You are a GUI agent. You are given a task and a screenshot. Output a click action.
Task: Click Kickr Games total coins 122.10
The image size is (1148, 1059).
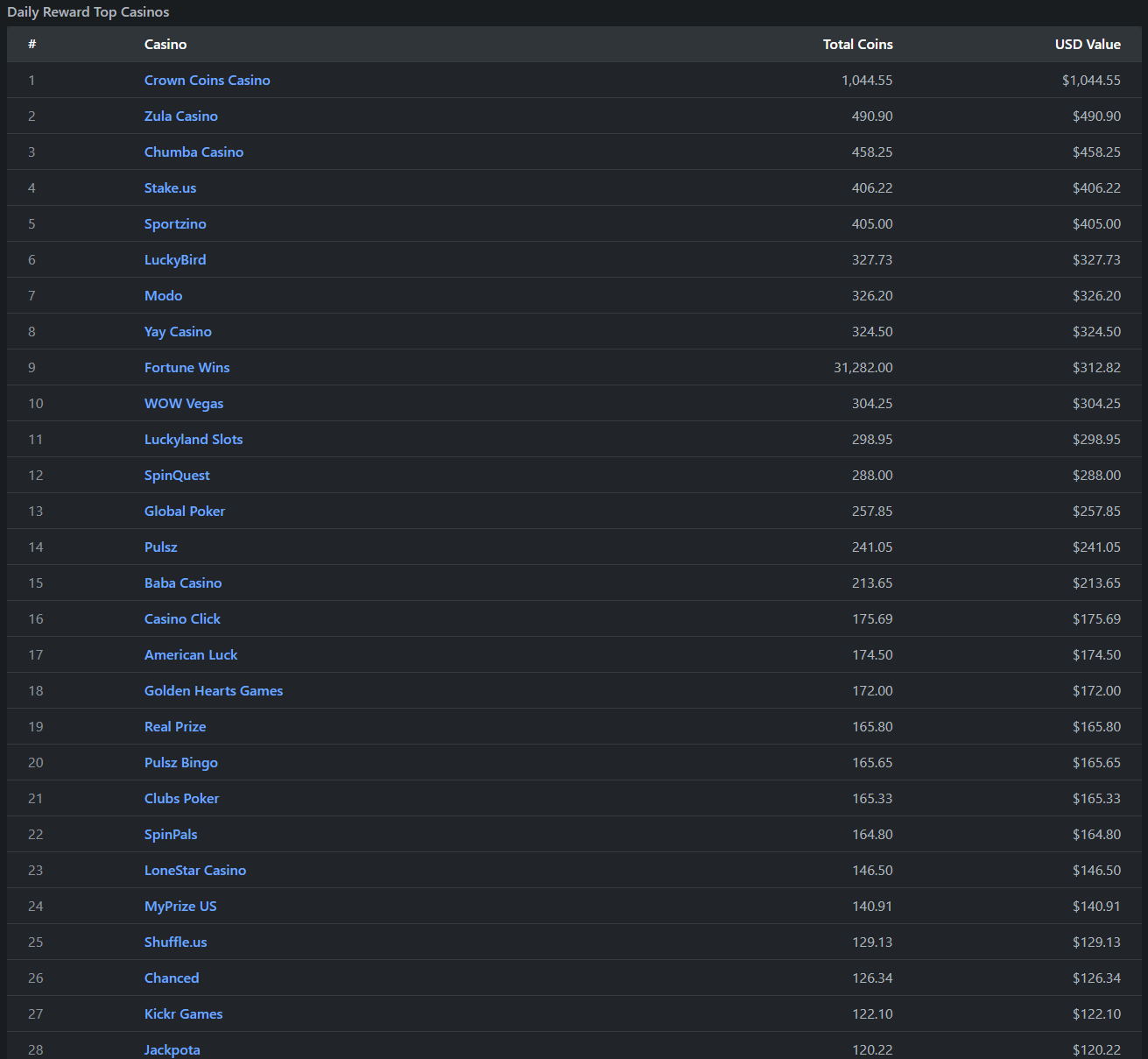click(x=872, y=1013)
